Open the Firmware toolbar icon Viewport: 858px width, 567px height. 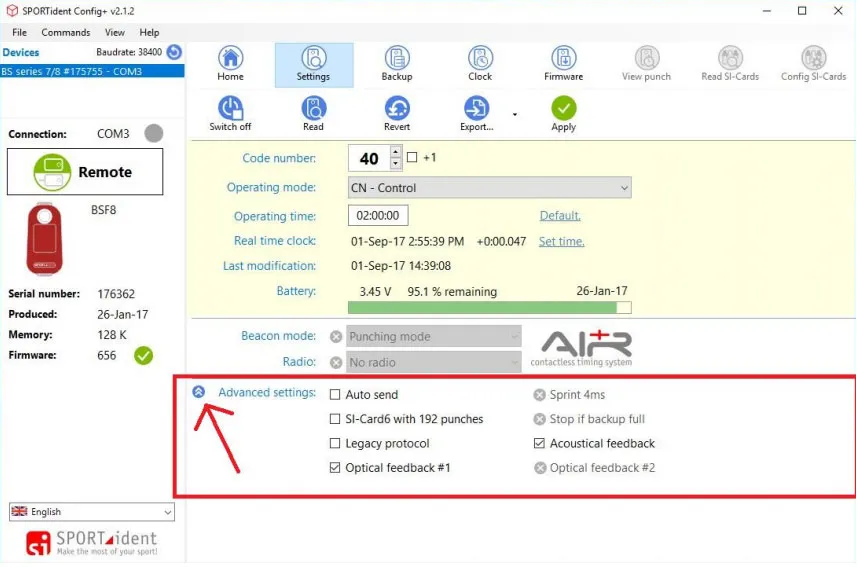point(563,64)
